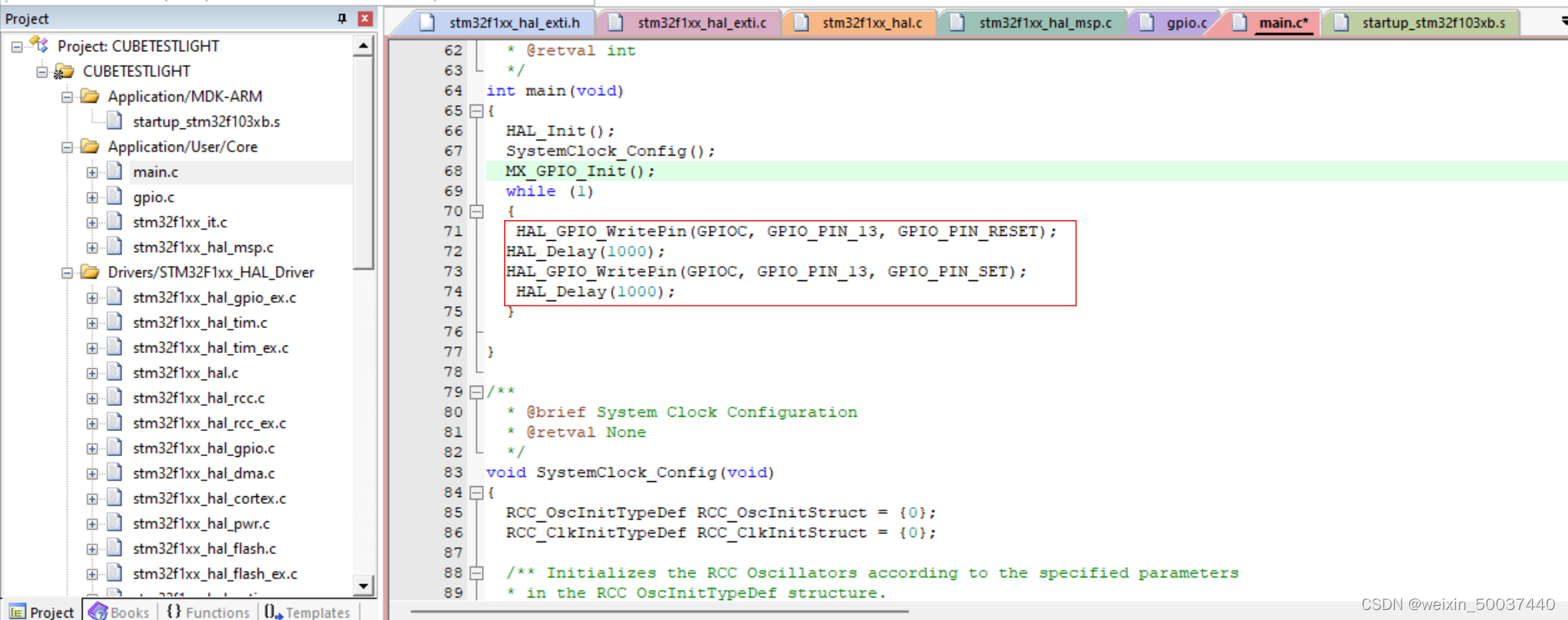
Task: Open the Project tab at panel bottom
Action: tap(42, 612)
